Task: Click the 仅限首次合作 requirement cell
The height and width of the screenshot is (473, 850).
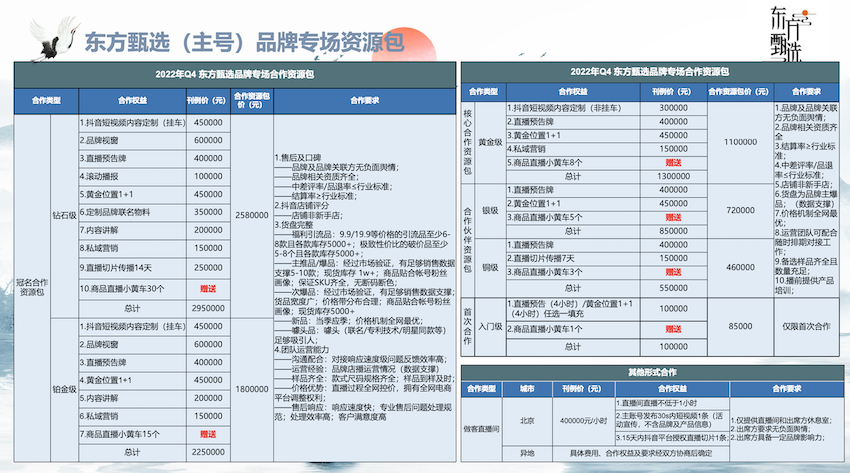Action: pyautogui.click(x=808, y=327)
